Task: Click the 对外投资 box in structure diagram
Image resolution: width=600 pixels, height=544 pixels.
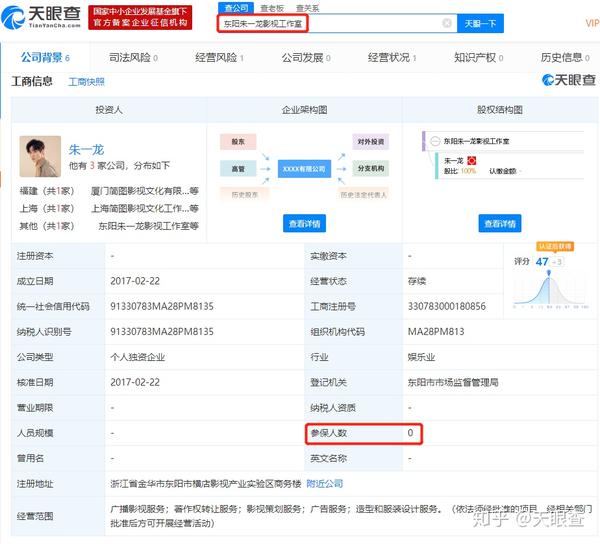Action: pos(371,142)
